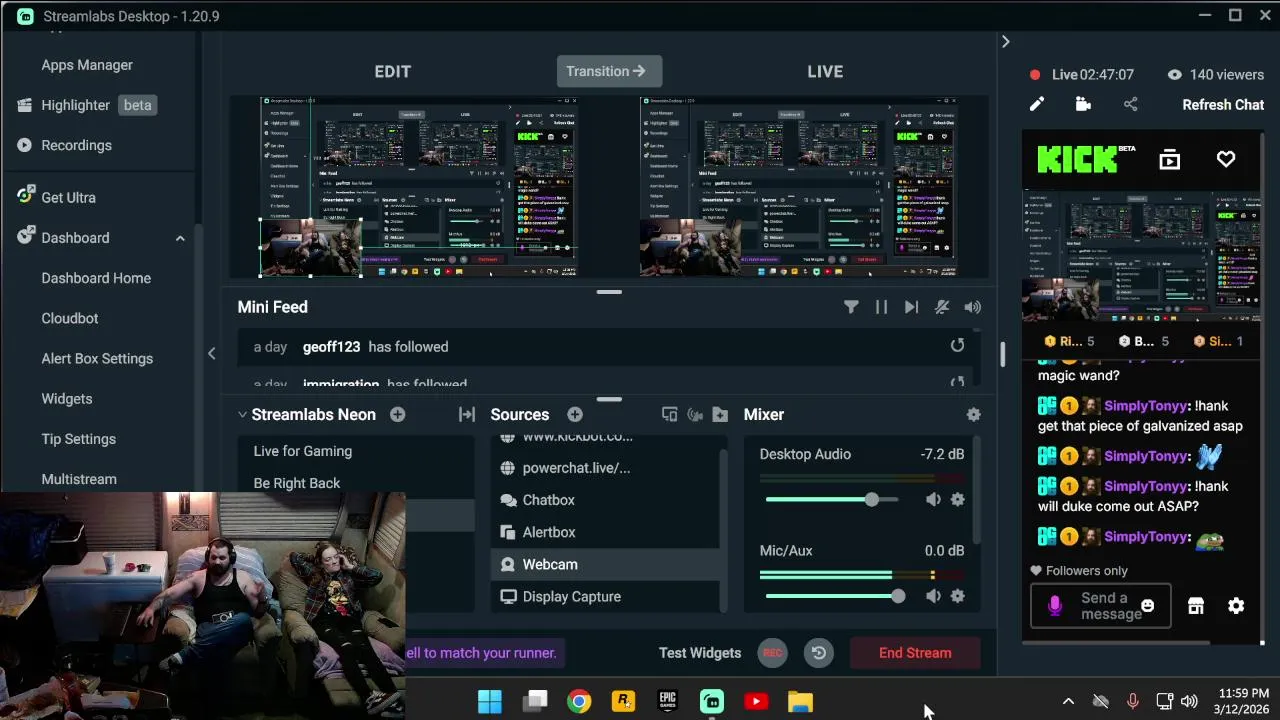The height and width of the screenshot is (720, 1280).
Task: Open Google Chrome from the taskbar
Action: click(x=579, y=701)
